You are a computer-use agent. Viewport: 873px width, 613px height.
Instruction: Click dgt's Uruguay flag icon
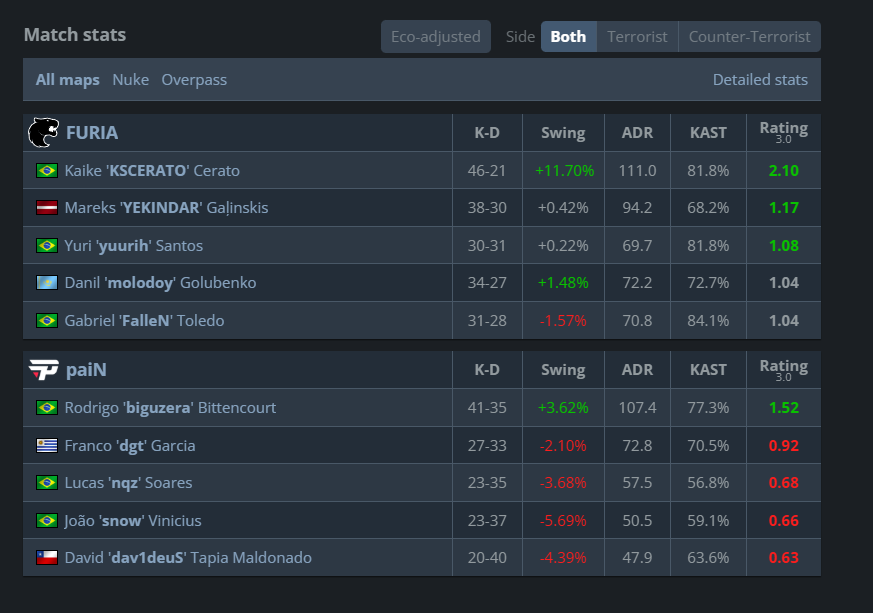[x=47, y=445]
